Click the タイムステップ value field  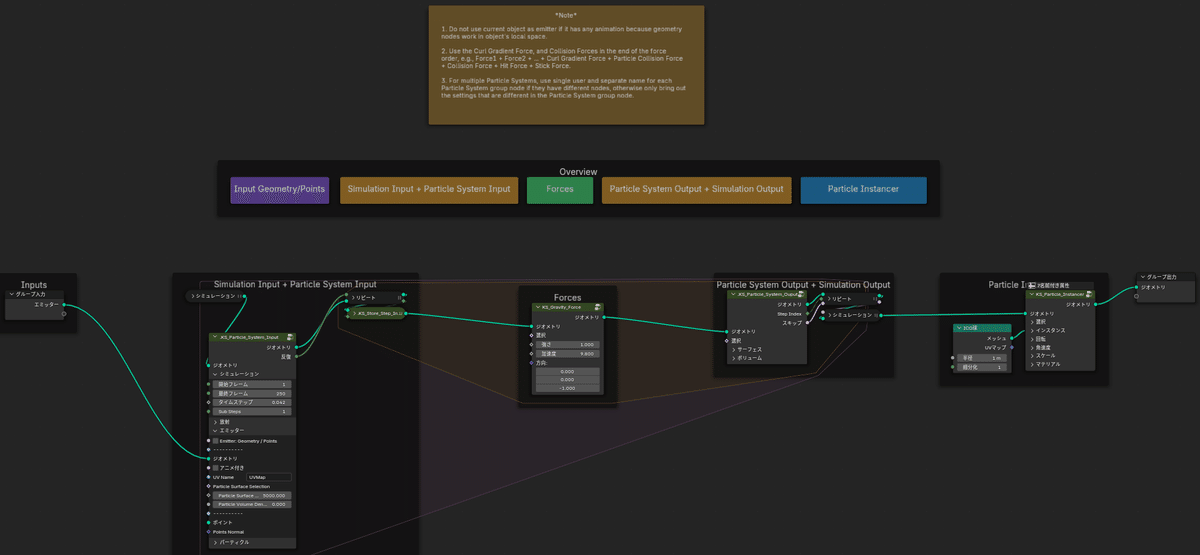click(x=253, y=402)
